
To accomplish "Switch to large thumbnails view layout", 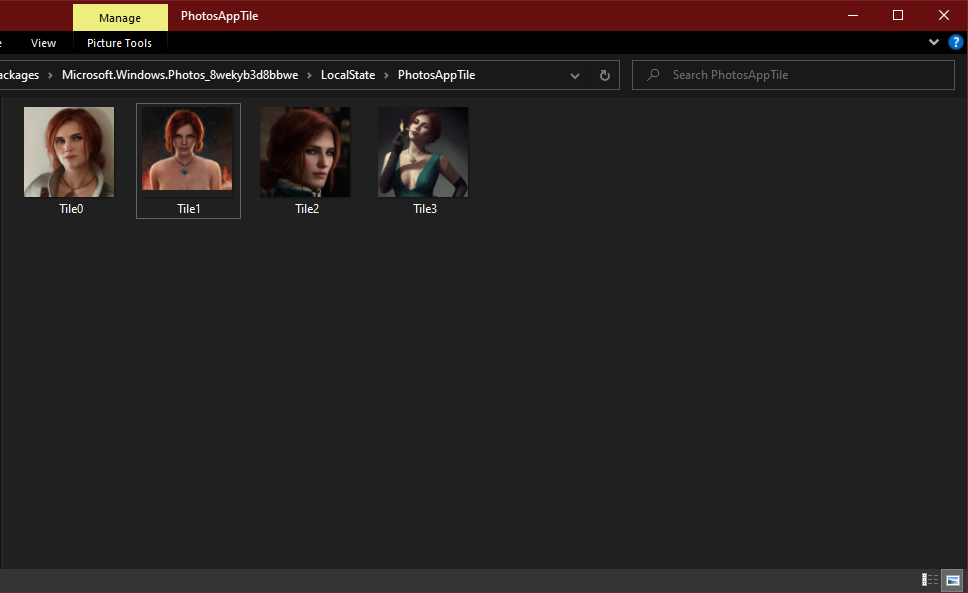I will [953, 579].
